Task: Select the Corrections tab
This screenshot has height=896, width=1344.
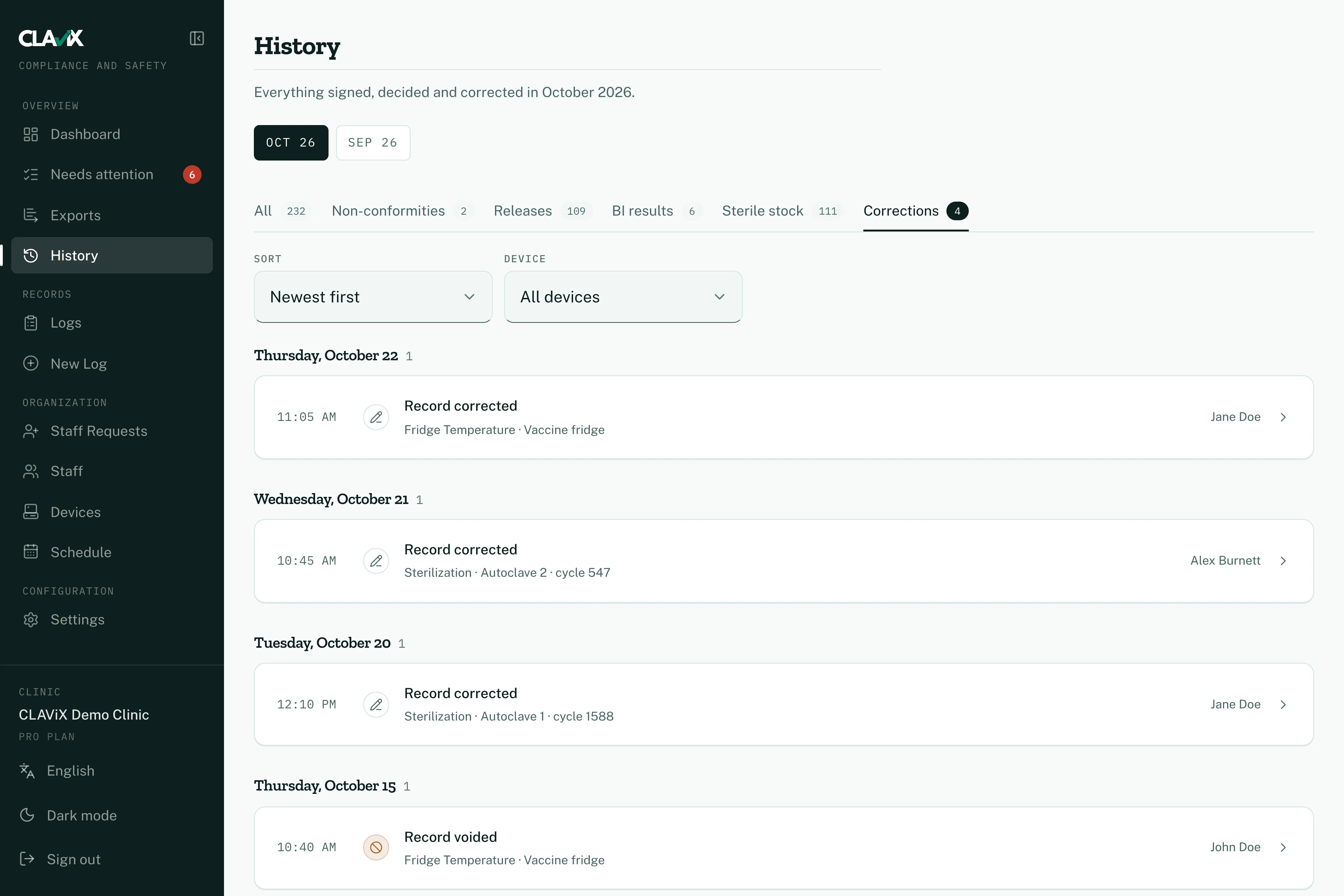Action: click(x=915, y=211)
